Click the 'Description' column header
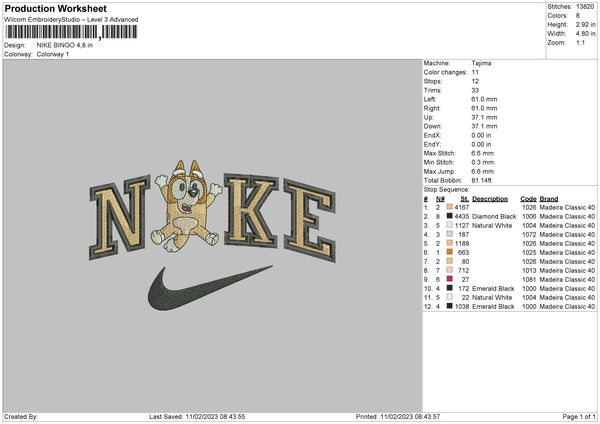 [x=490, y=199]
